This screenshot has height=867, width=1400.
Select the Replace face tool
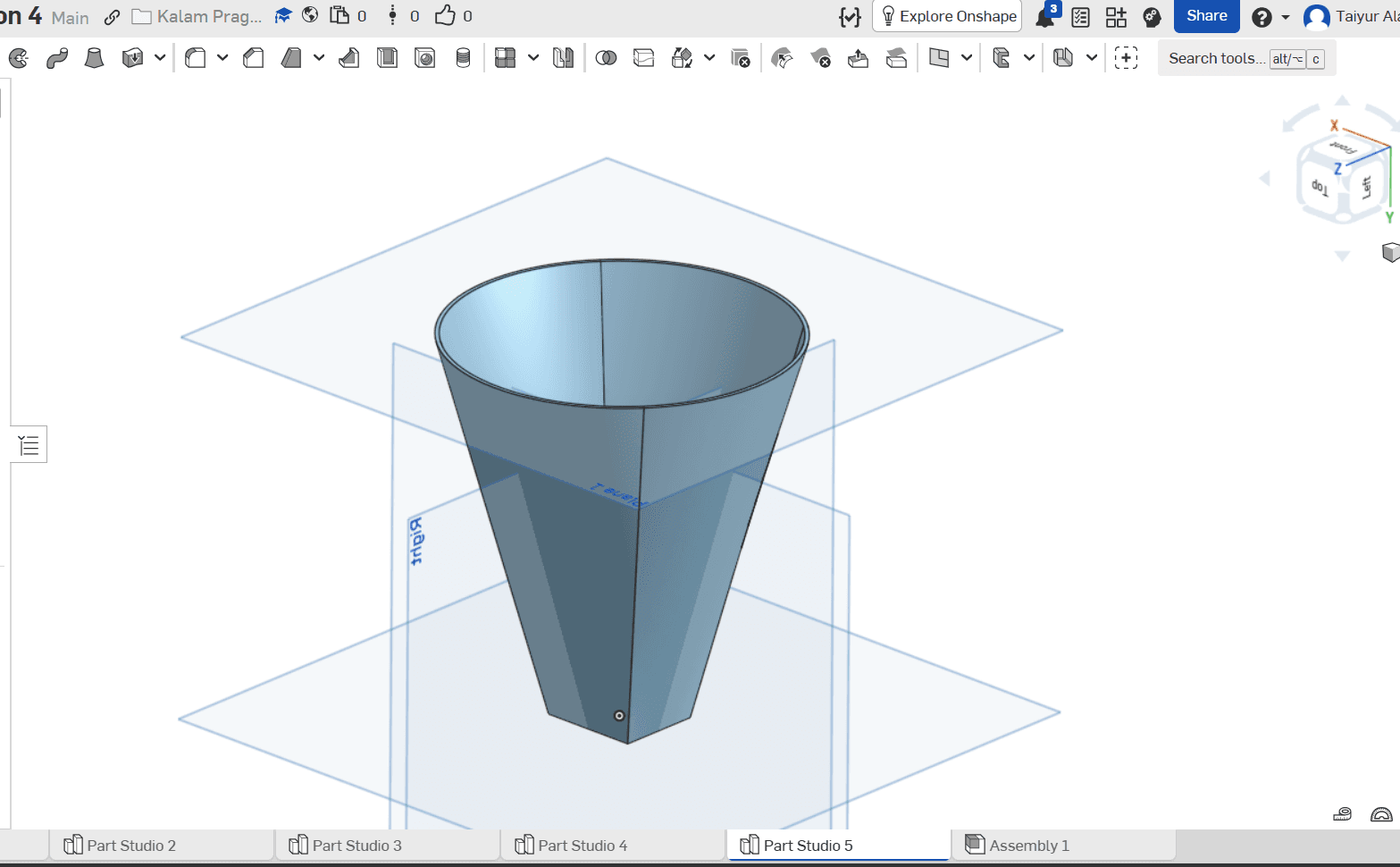(896, 58)
